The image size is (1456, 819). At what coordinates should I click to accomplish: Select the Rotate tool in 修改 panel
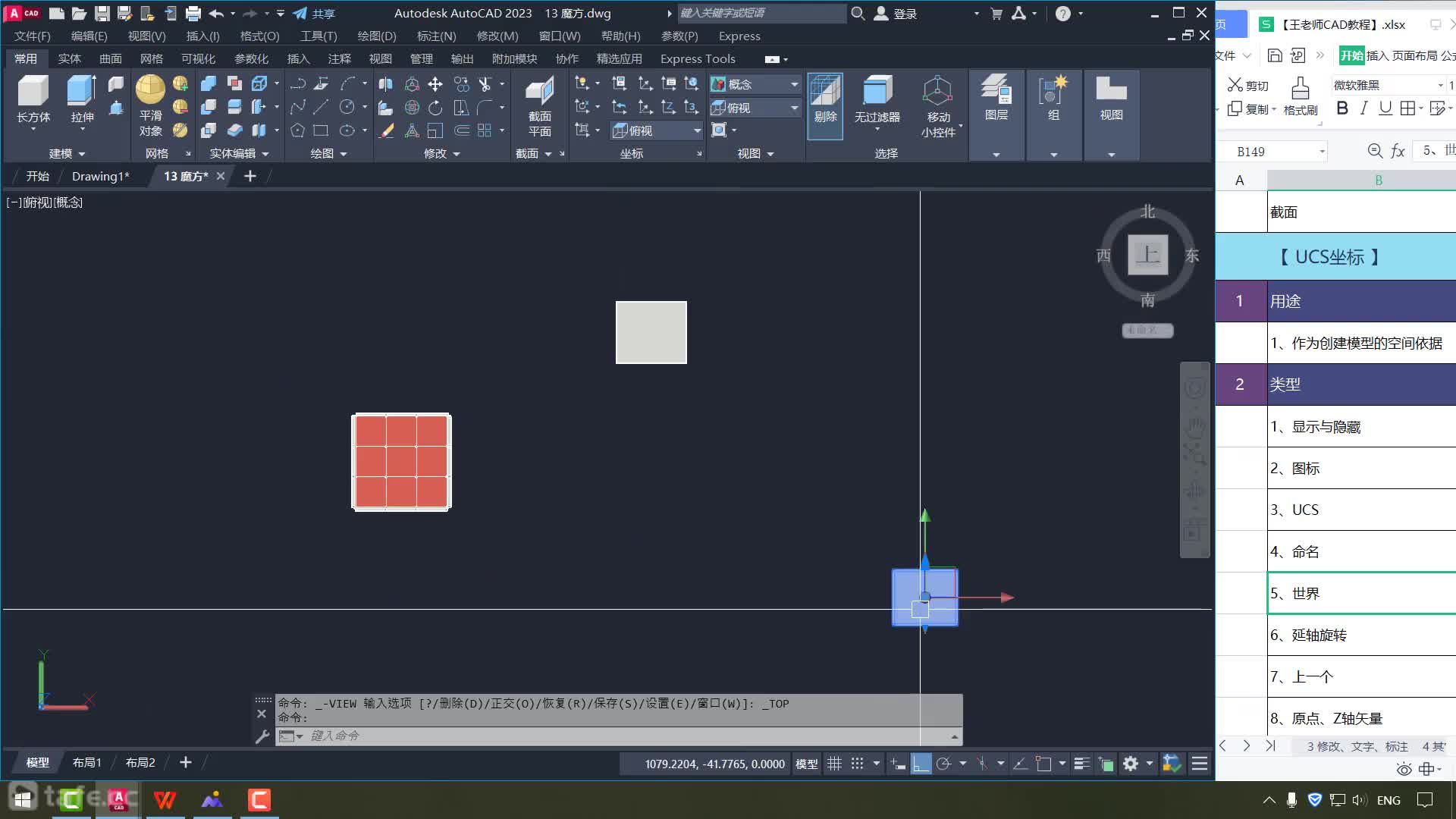(435, 108)
